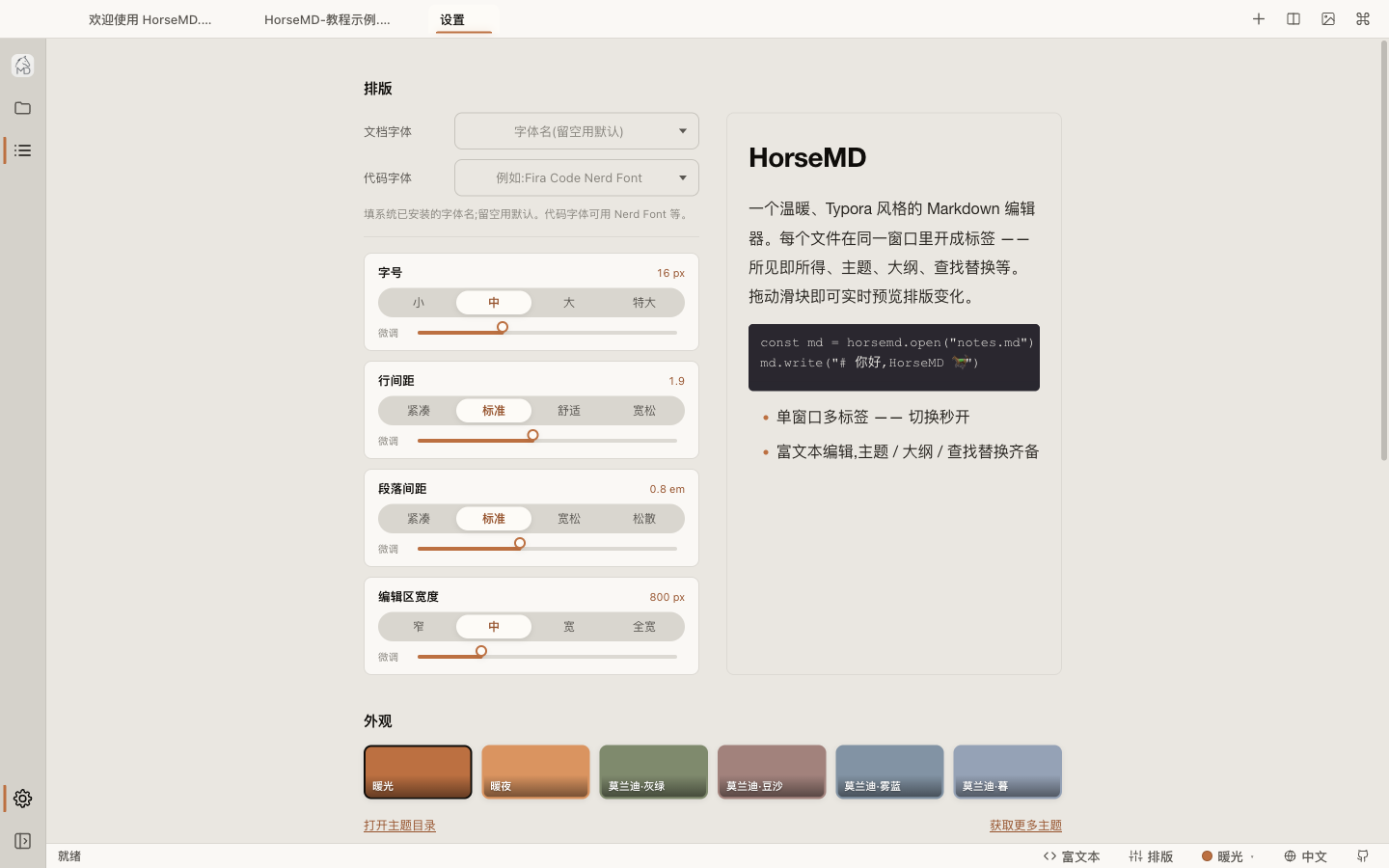This screenshot has height=868, width=1389.
Task: Switch to 欢迎使用 HorseMD tab
Action: pos(150,19)
